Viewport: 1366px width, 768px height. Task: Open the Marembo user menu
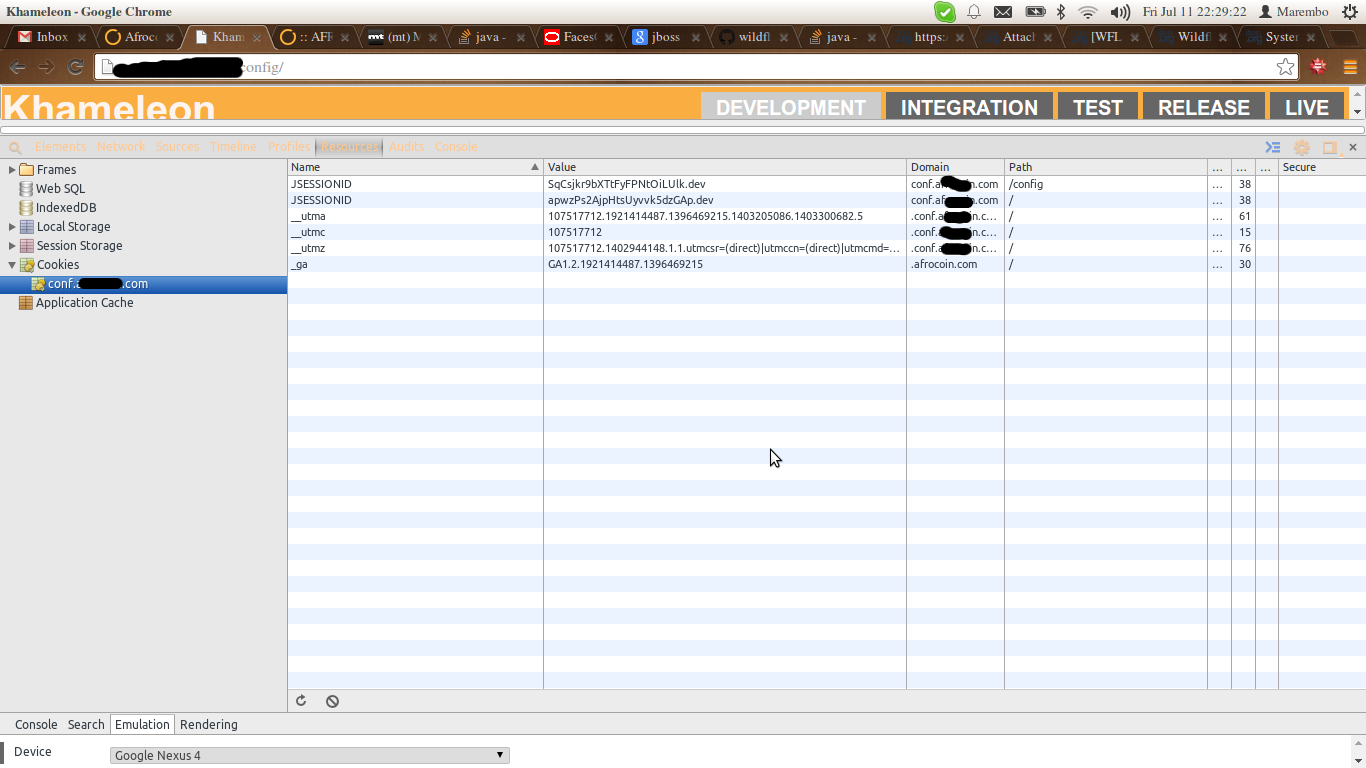click(x=1293, y=12)
